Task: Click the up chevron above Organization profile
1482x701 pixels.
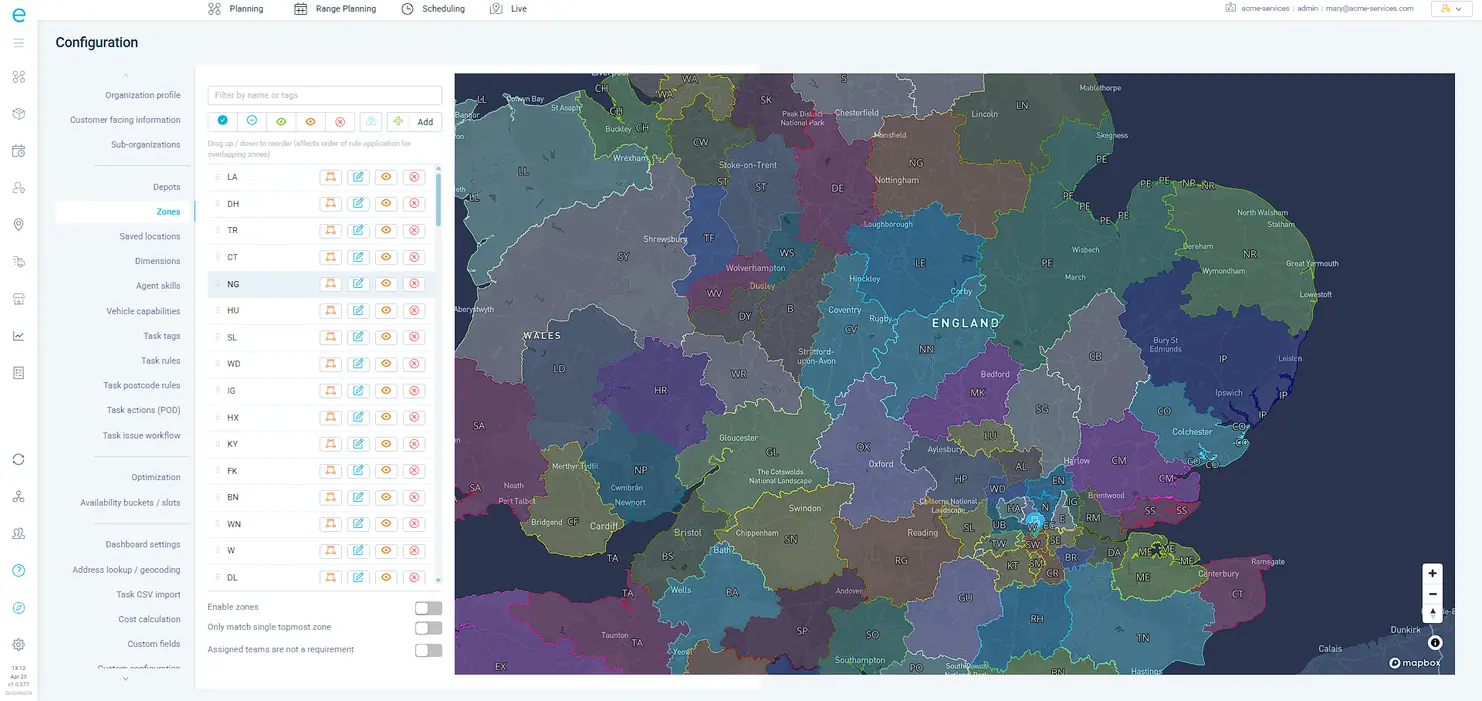Action: [126, 76]
